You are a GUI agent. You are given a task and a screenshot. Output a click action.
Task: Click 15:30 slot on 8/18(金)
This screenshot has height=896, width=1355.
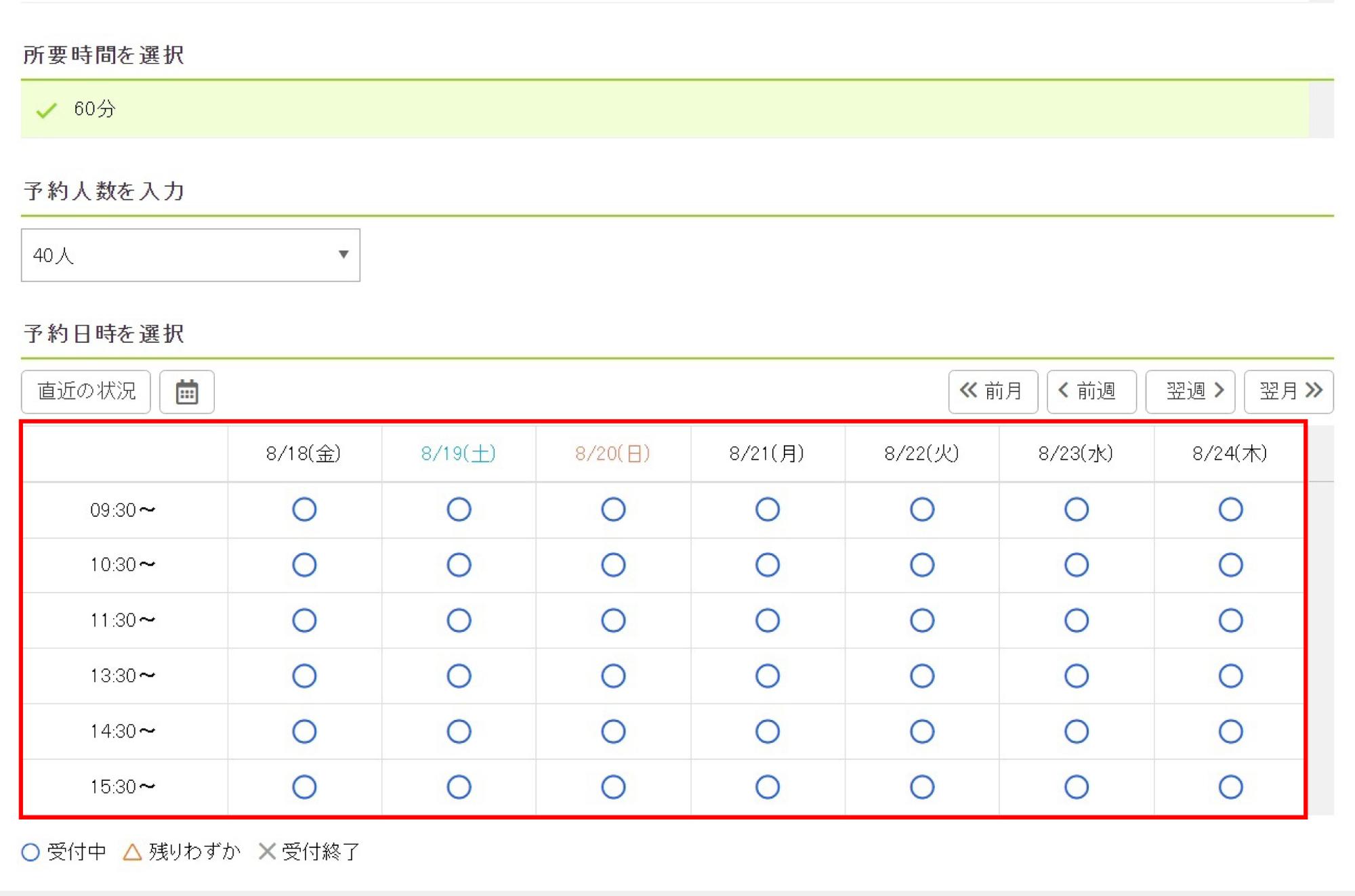[304, 787]
